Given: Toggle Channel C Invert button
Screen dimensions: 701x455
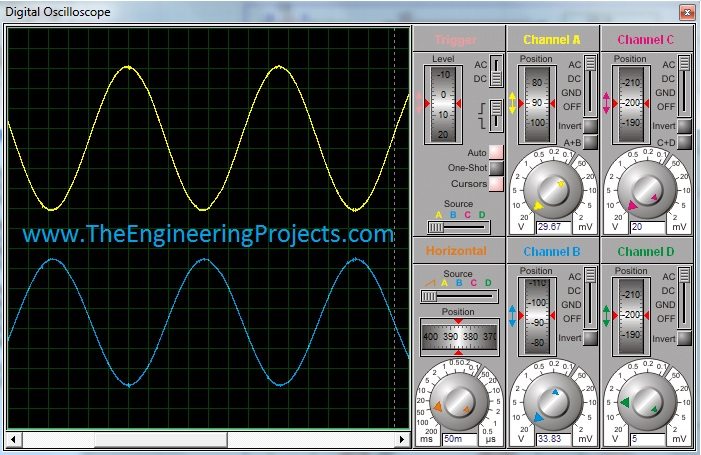Looking at the screenshot, I should pyautogui.click(x=684, y=126).
